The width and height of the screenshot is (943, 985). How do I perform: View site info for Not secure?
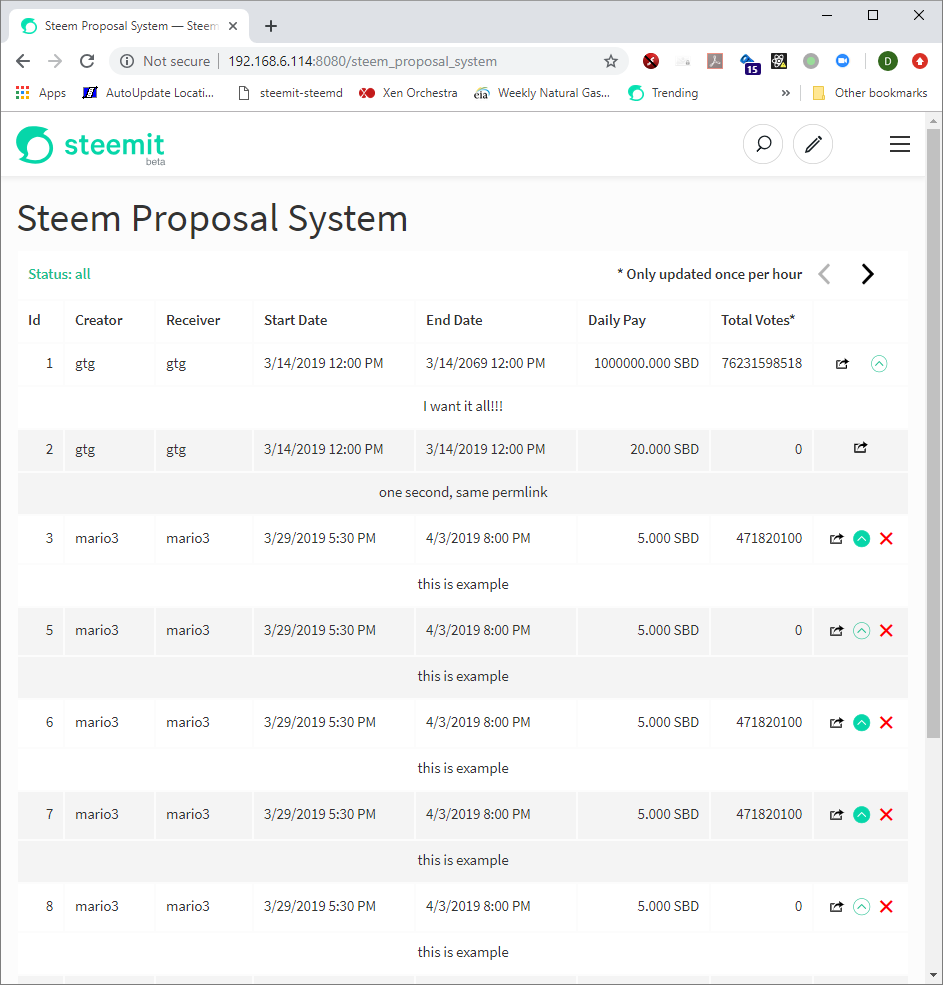(x=165, y=61)
